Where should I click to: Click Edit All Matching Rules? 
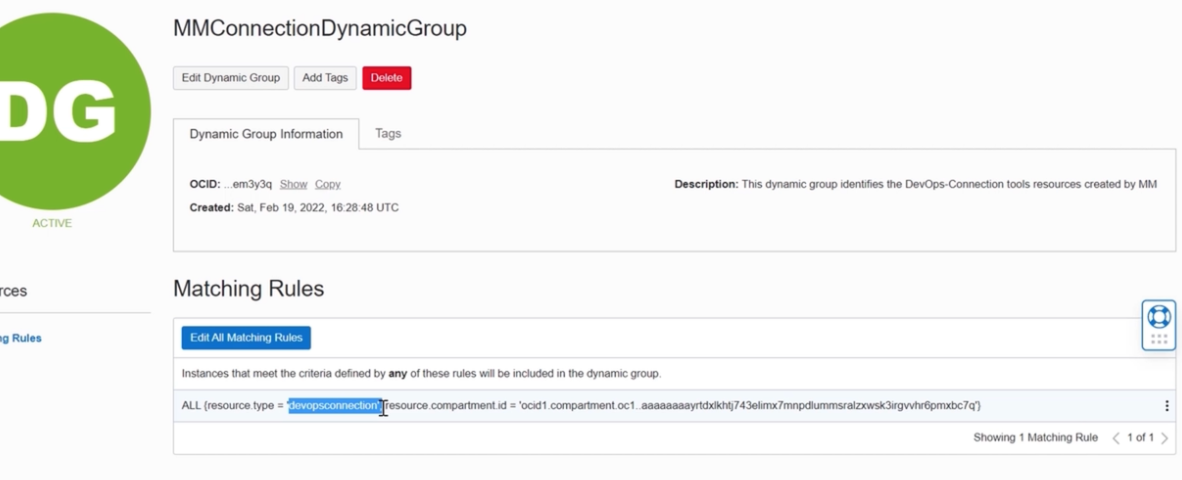[x=246, y=338]
